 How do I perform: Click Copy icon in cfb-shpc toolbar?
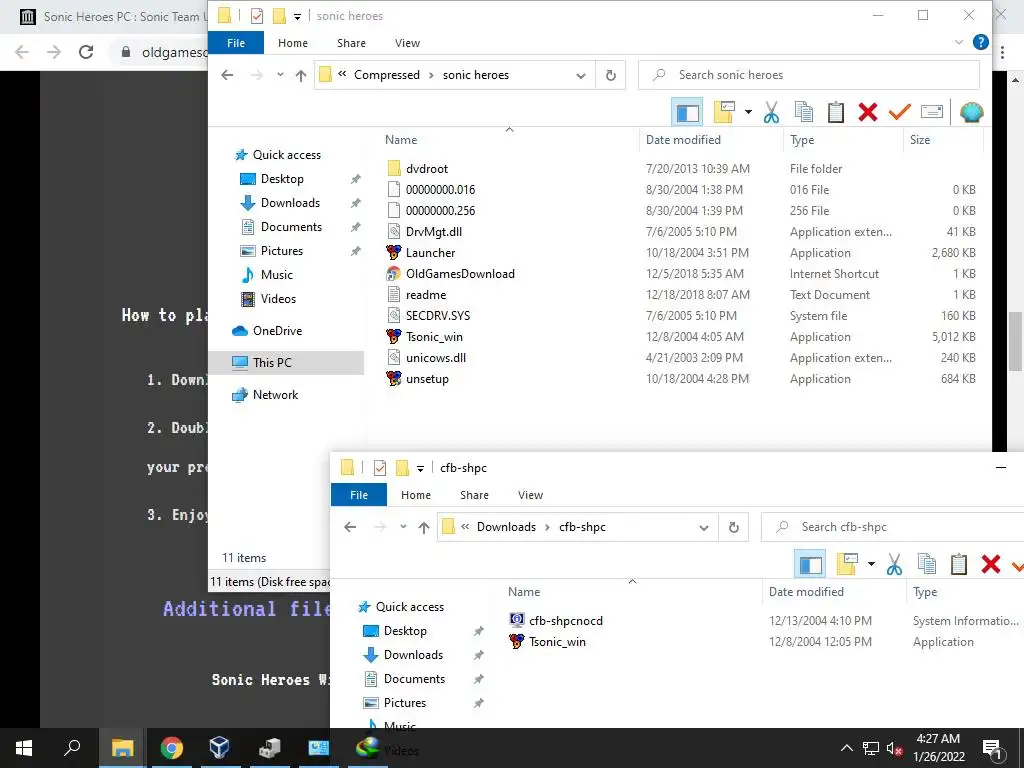(927, 564)
